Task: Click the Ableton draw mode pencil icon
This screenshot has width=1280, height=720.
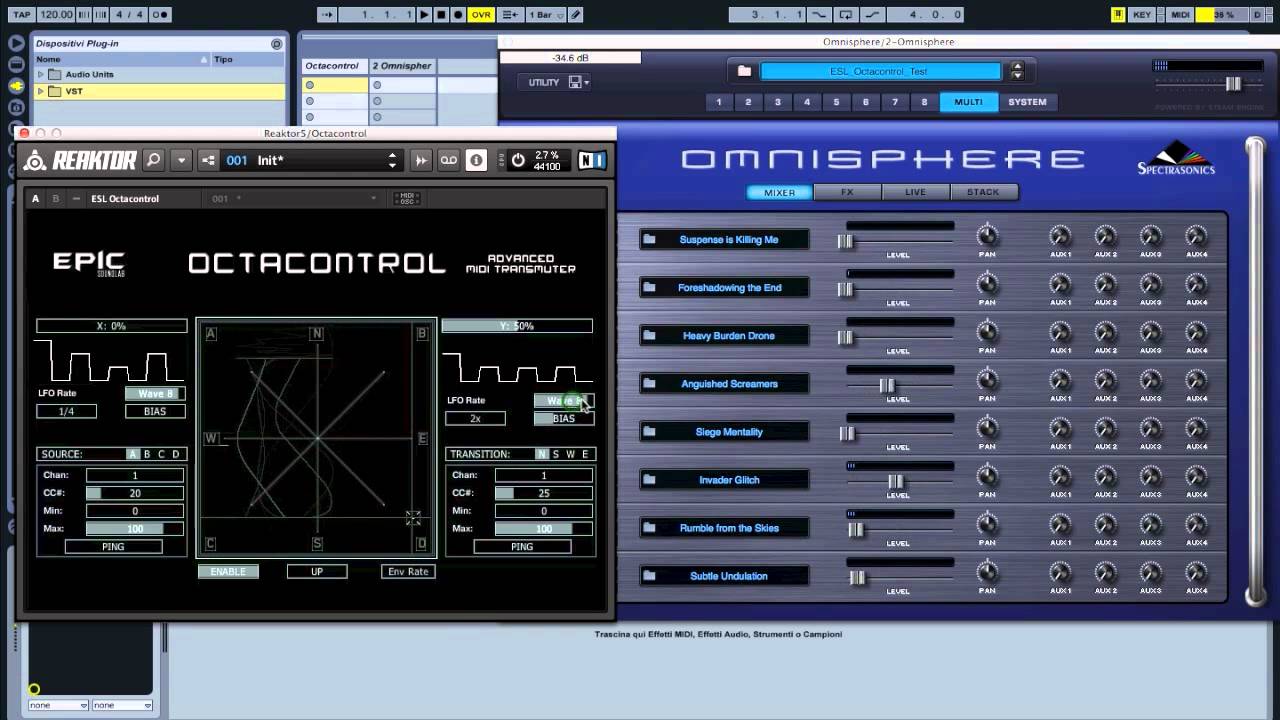Action: [x=577, y=15]
